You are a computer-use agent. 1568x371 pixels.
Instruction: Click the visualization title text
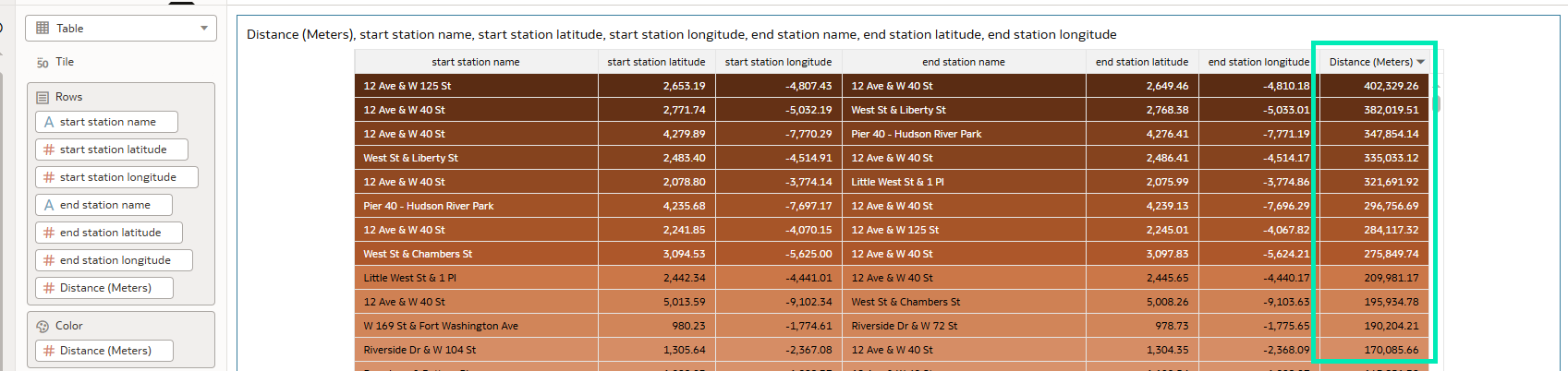coord(681,34)
